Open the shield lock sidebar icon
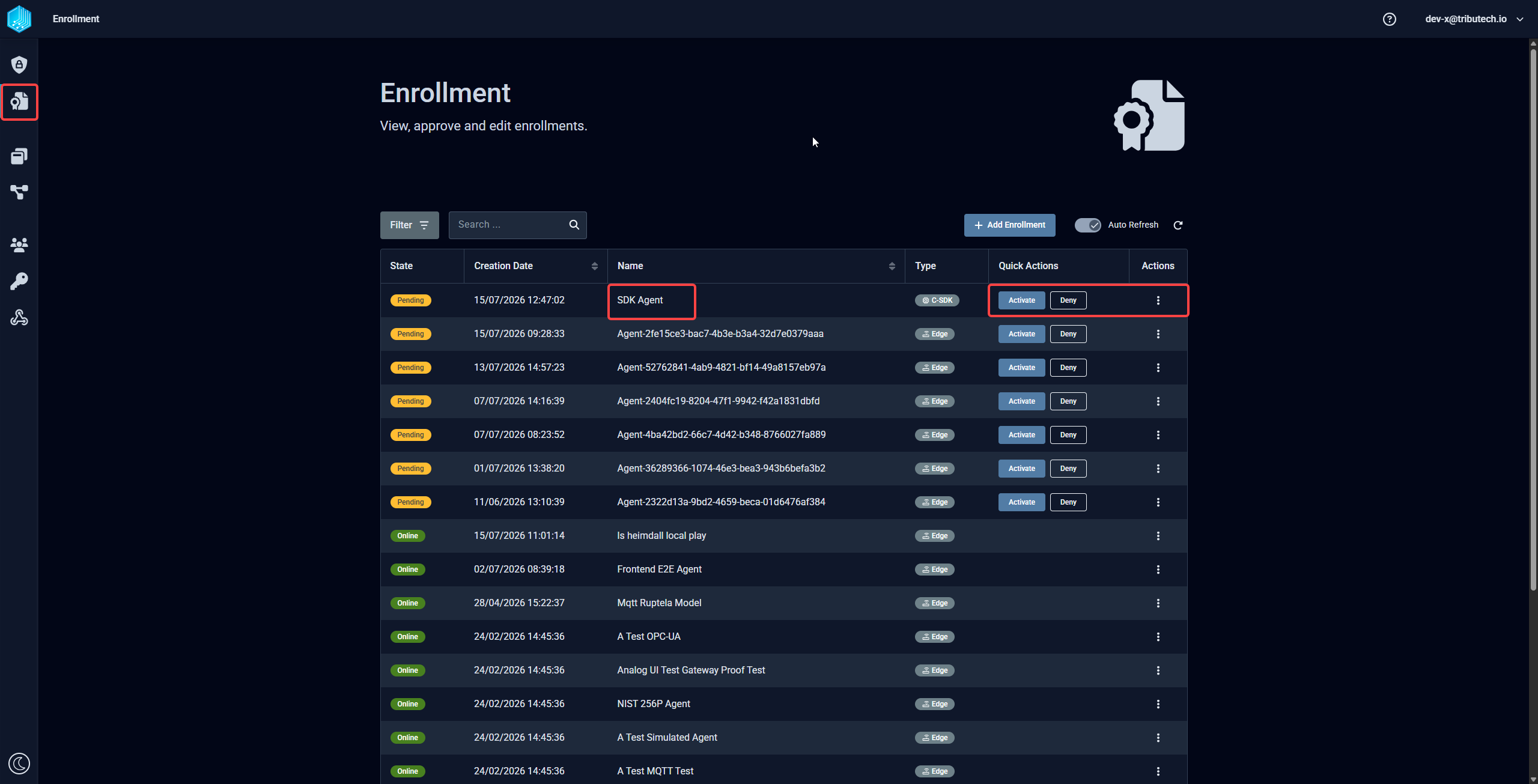This screenshot has width=1538, height=784. click(19, 65)
